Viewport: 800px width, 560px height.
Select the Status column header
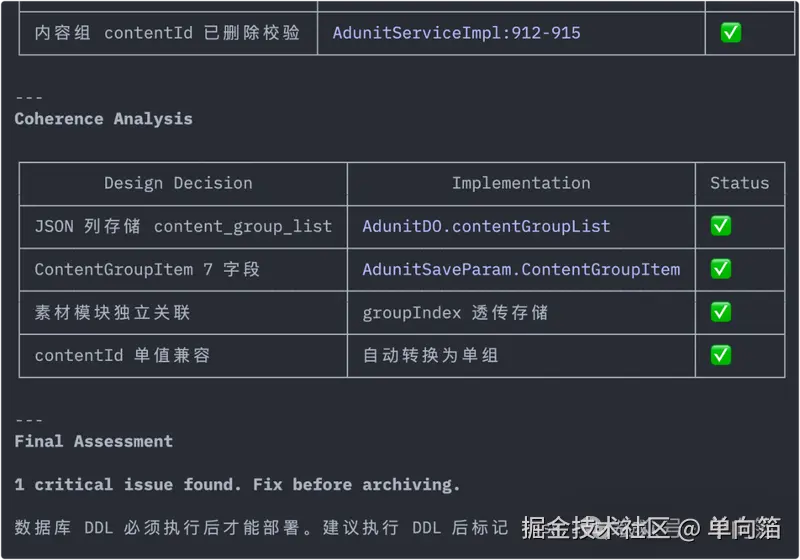(739, 183)
